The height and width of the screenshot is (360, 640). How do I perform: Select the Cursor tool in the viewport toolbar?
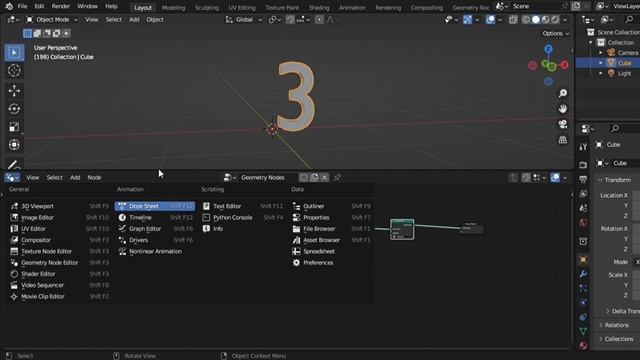pyautogui.click(x=14, y=71)
